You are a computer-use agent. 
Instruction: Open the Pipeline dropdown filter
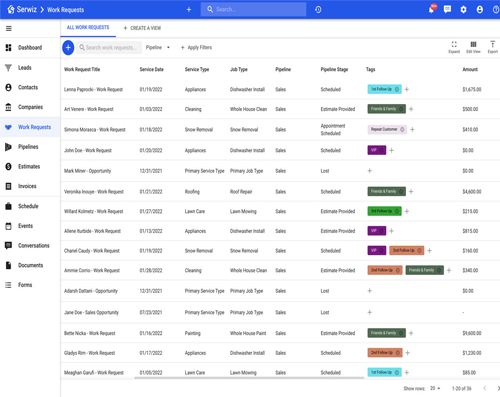point(158,47)
